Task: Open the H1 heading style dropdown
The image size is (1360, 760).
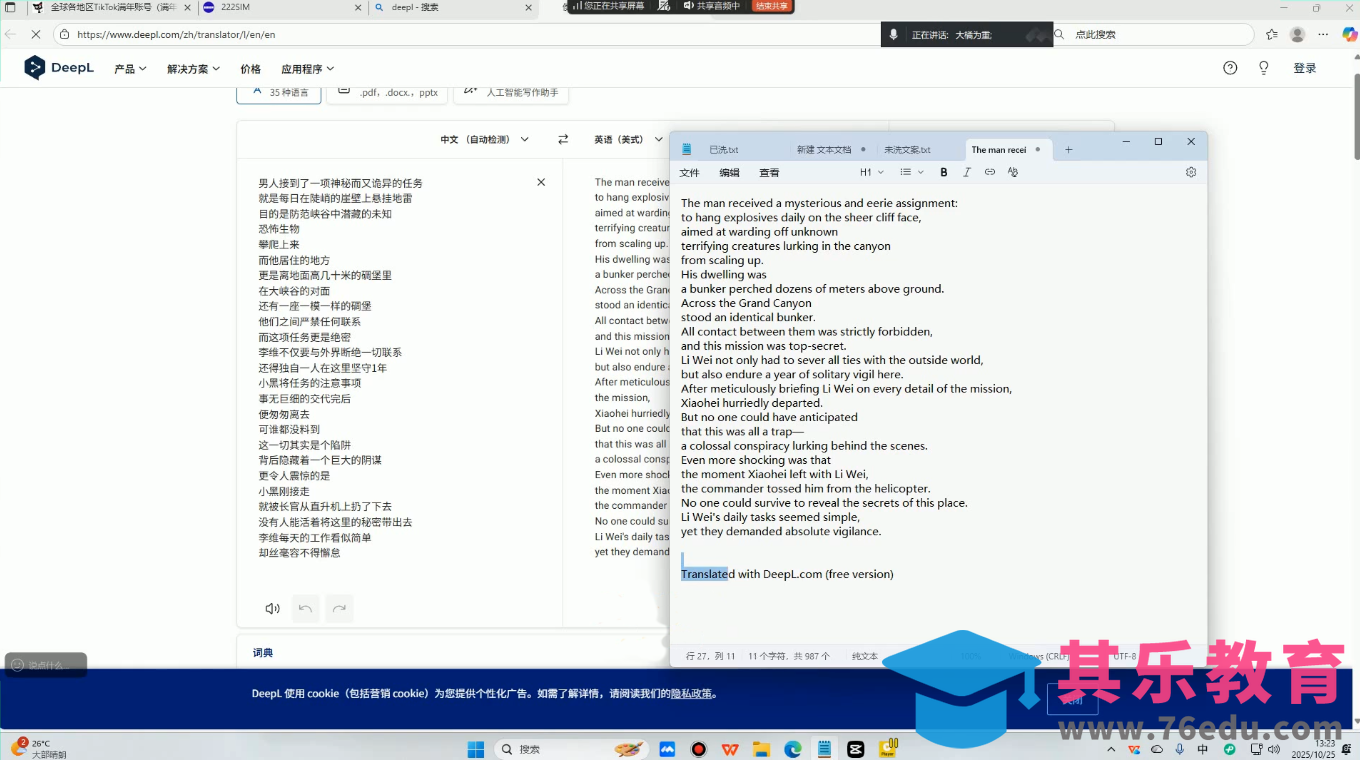Action: tap(869, 172)
